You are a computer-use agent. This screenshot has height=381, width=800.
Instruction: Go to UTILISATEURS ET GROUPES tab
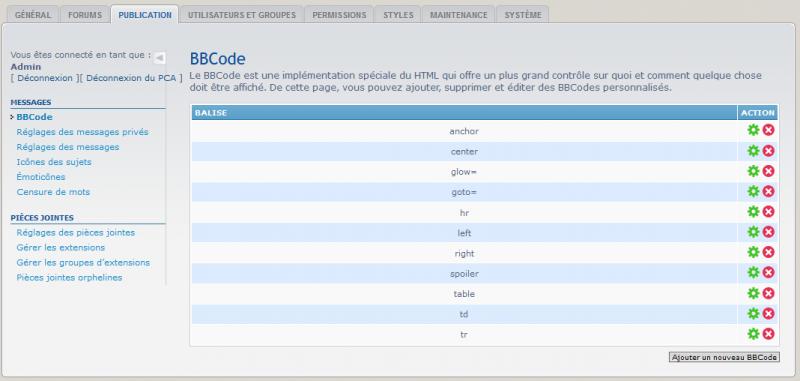pyautogui.click(x=242, y=15)
